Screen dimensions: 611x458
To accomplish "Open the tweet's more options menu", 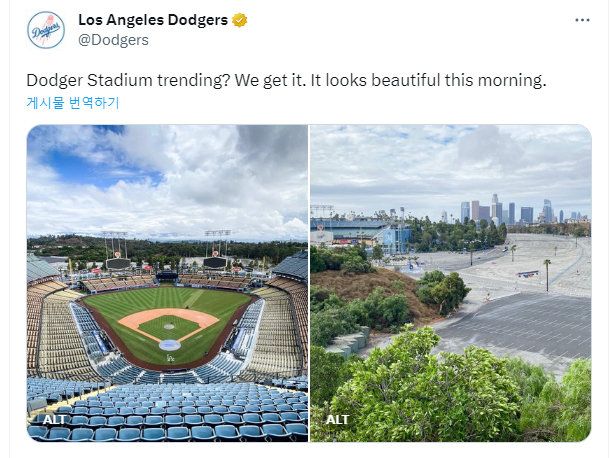I will point(582,20).
